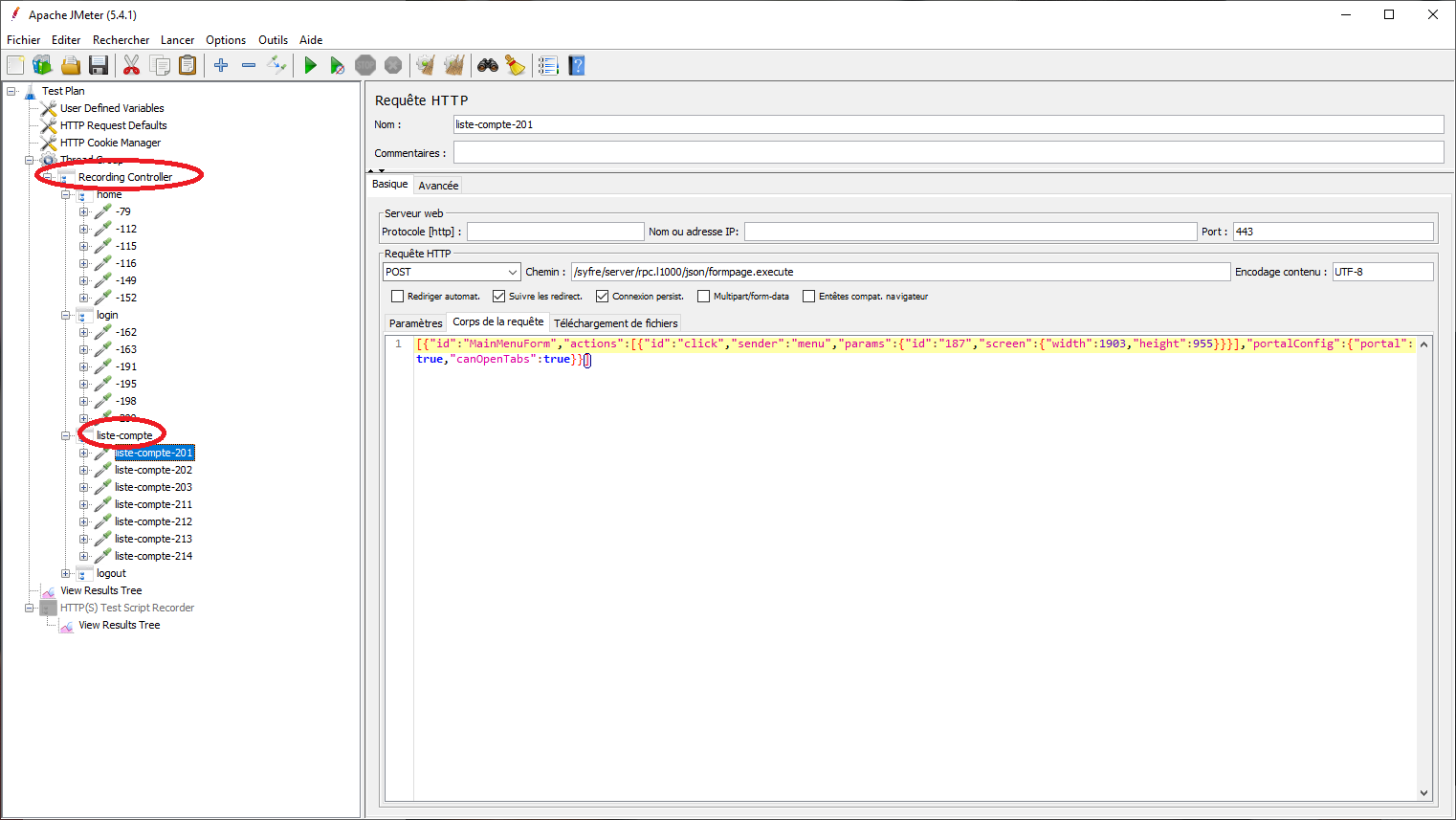Click the Save test plan floppy icon
Screen dimensions: 1456x820
click(98, 65)
